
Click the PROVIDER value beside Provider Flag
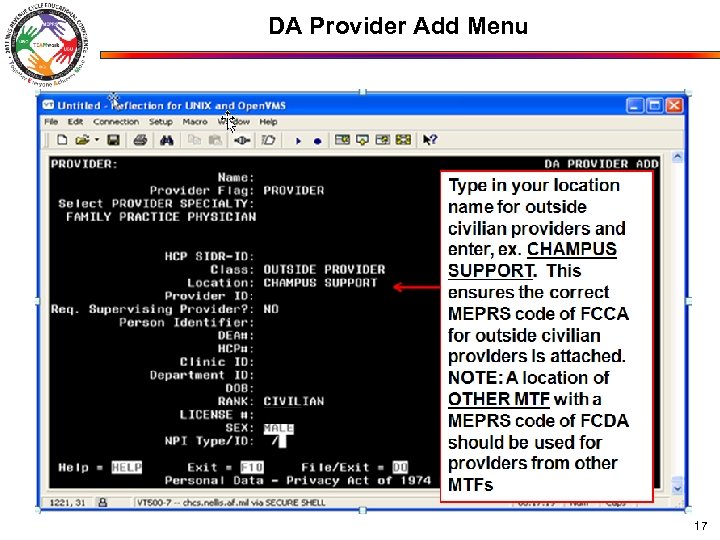click(x=293, y=190)
